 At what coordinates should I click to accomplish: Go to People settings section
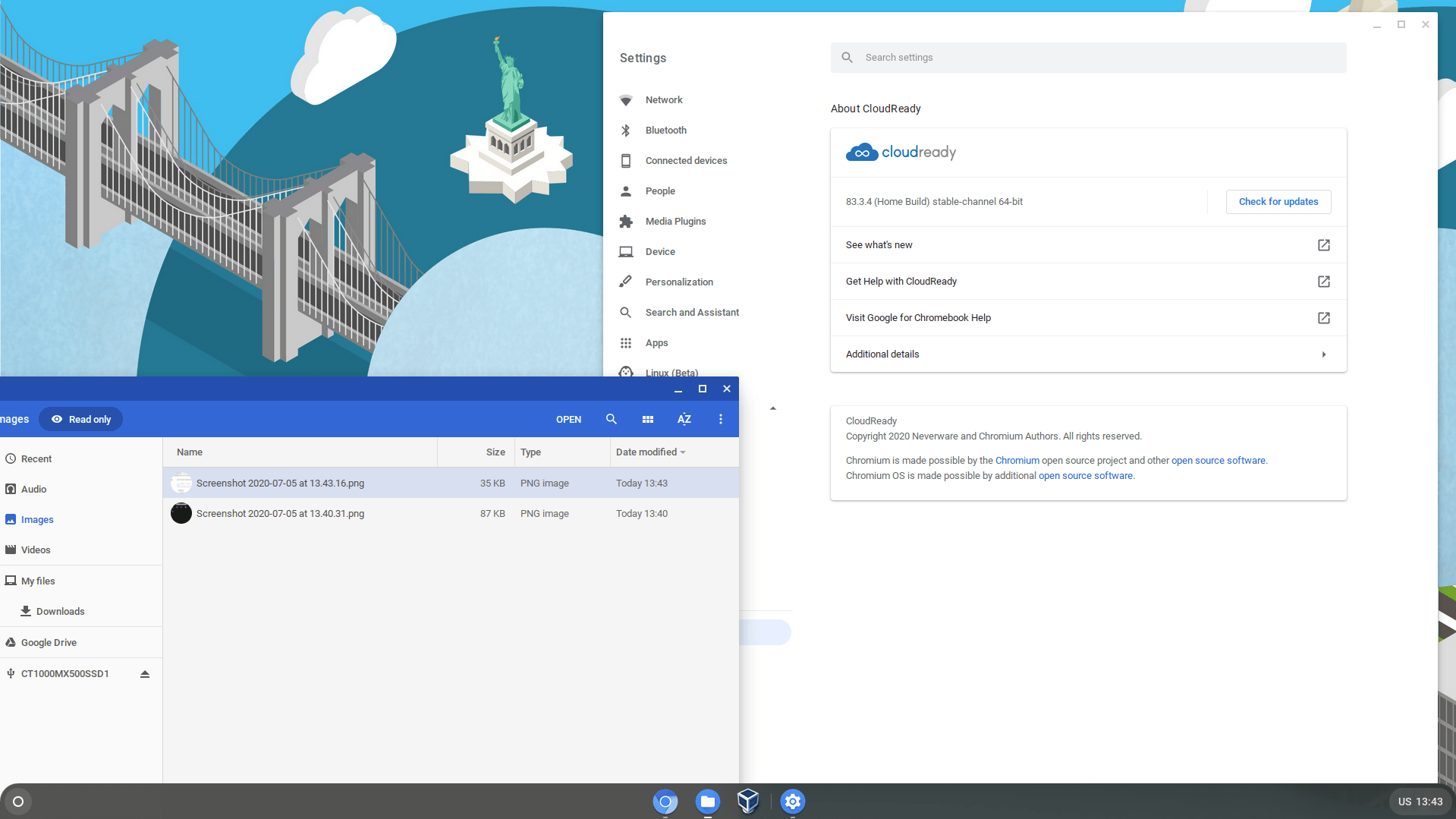pyautogui.click(x=660, y=191)
